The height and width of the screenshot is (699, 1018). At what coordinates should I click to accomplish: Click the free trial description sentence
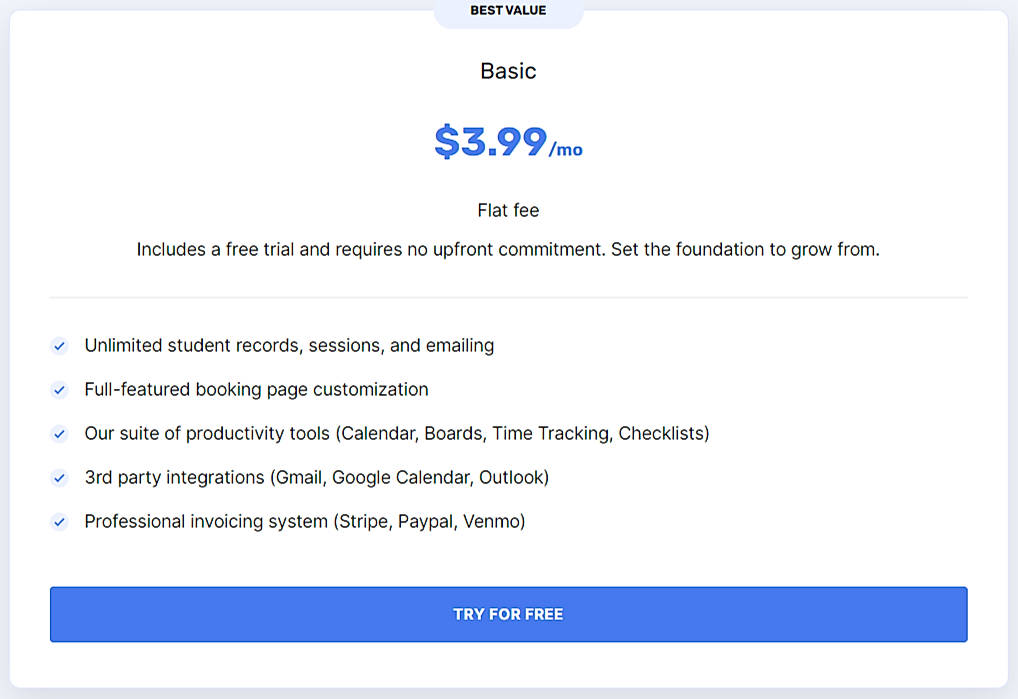coord(508,249)
